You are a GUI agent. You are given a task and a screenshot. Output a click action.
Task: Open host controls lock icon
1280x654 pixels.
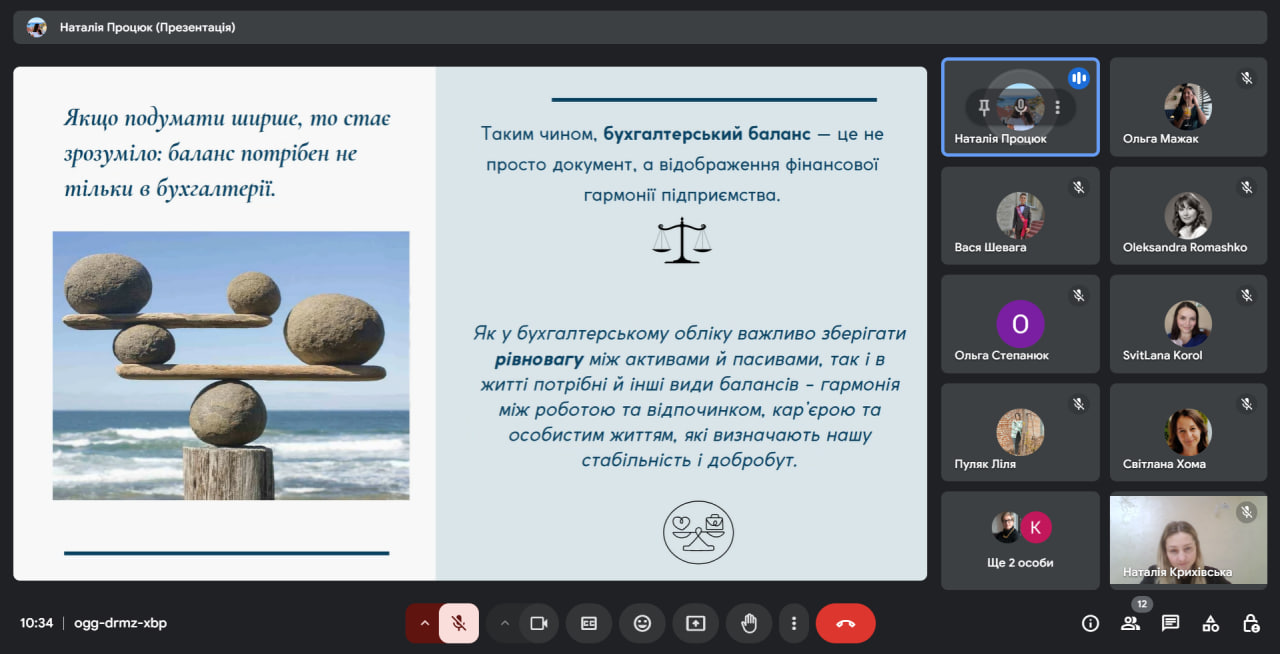coord(1250,623)
